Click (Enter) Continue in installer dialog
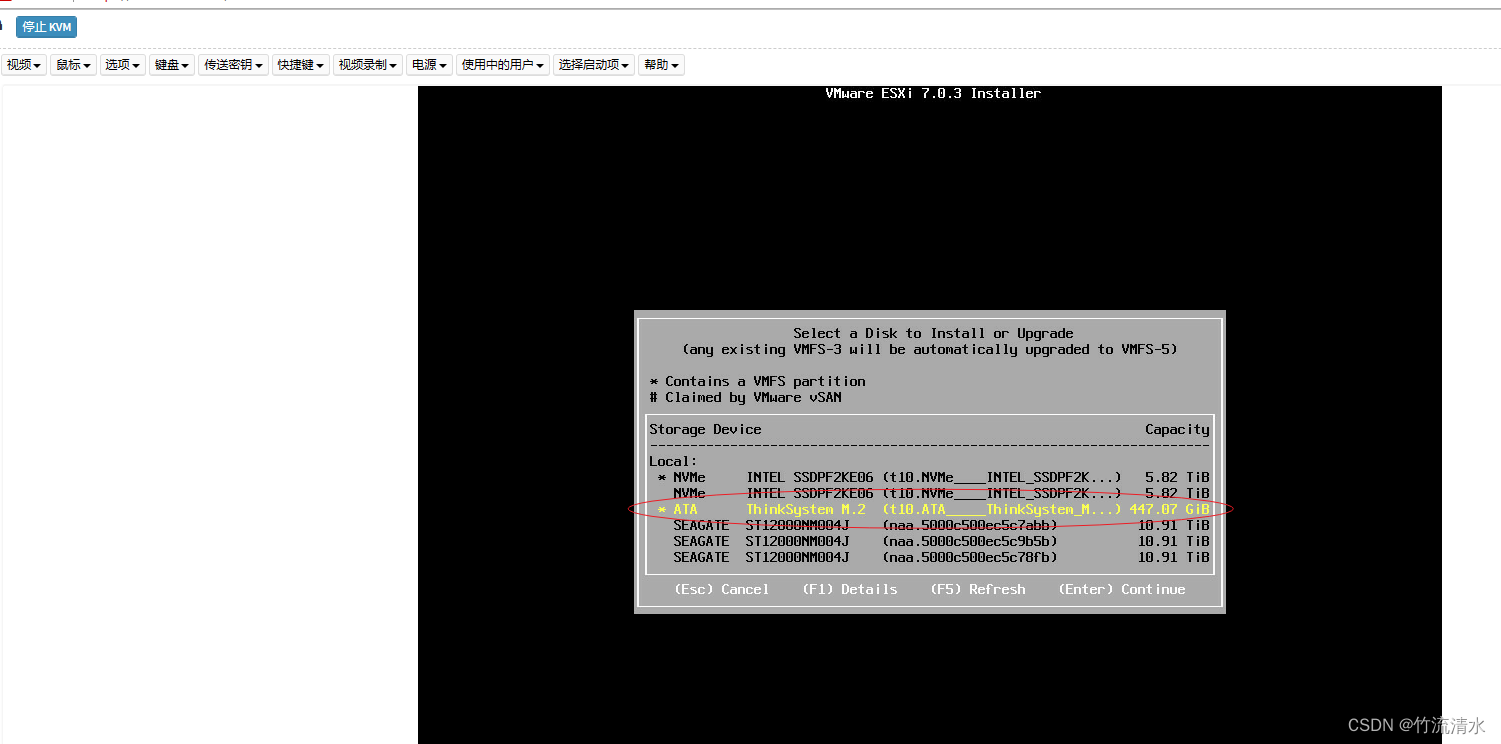Screen dimensions: 1501x744 [x=1122, y=589]
